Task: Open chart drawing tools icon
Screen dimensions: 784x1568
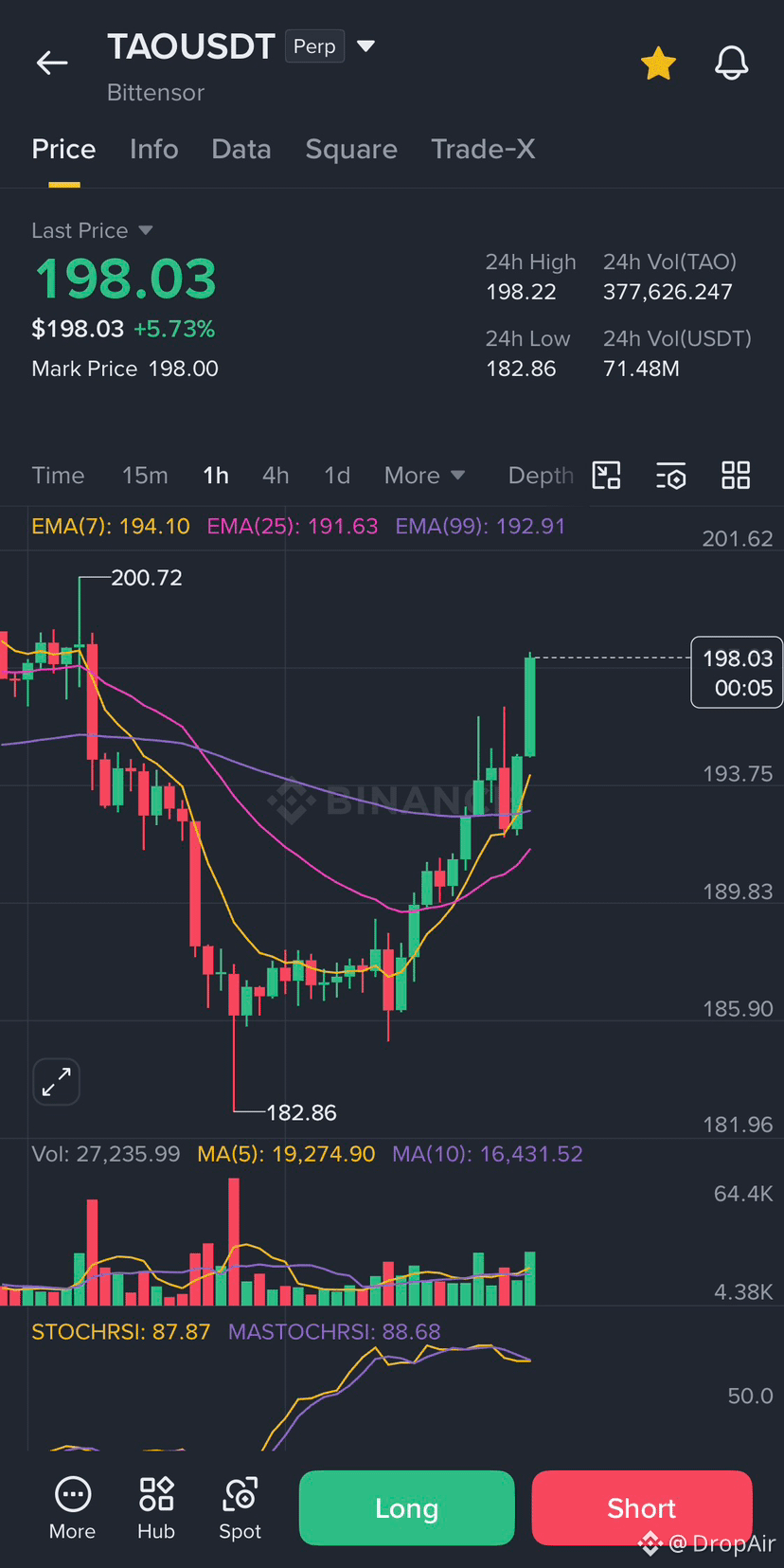Action: tap(606, 475)
